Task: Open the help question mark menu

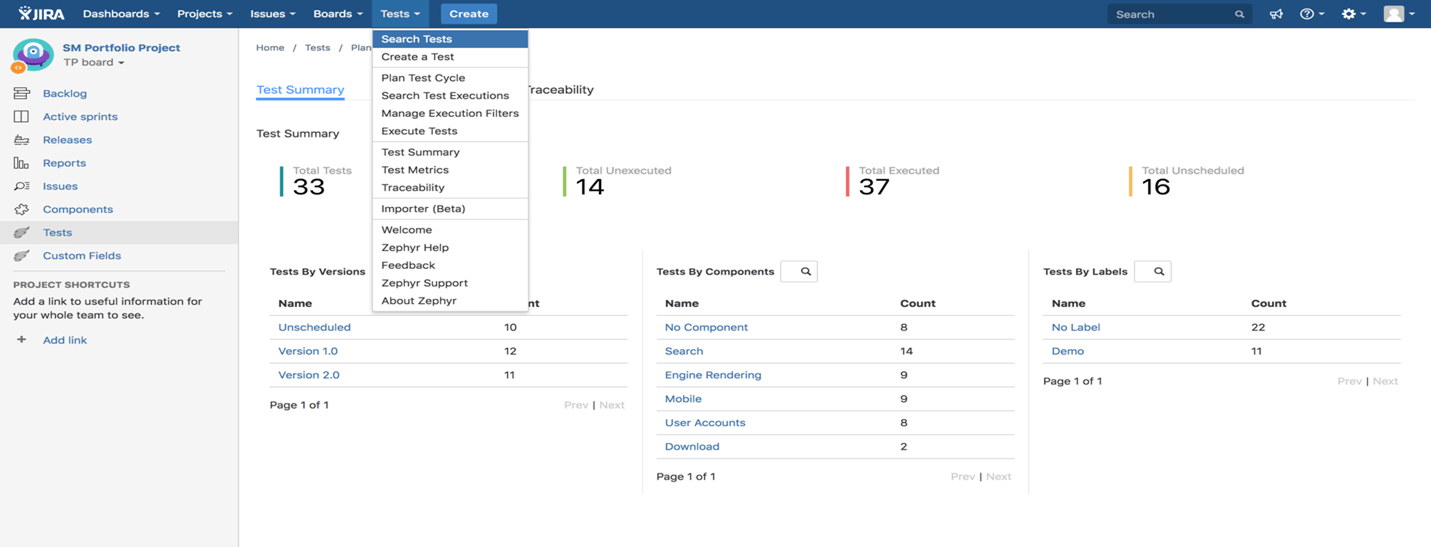Action: (x=1311, y=14)
